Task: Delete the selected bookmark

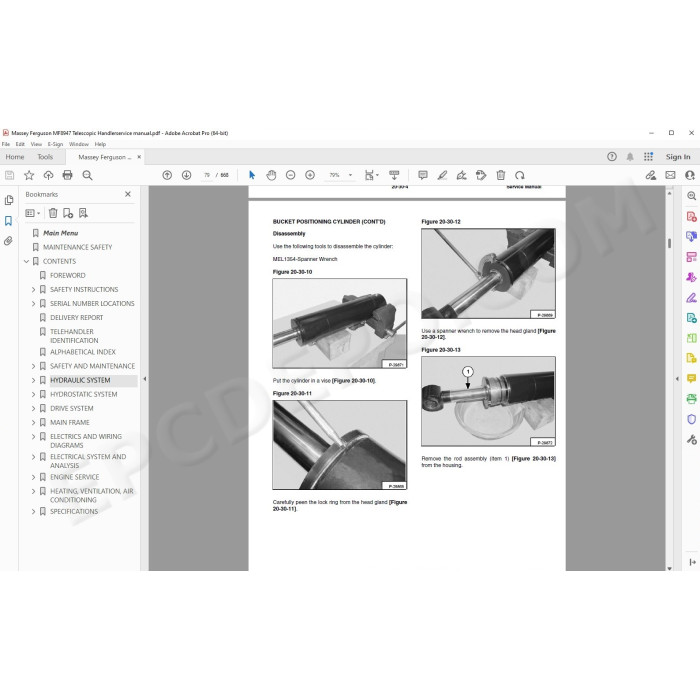Action: coord(53,213)
